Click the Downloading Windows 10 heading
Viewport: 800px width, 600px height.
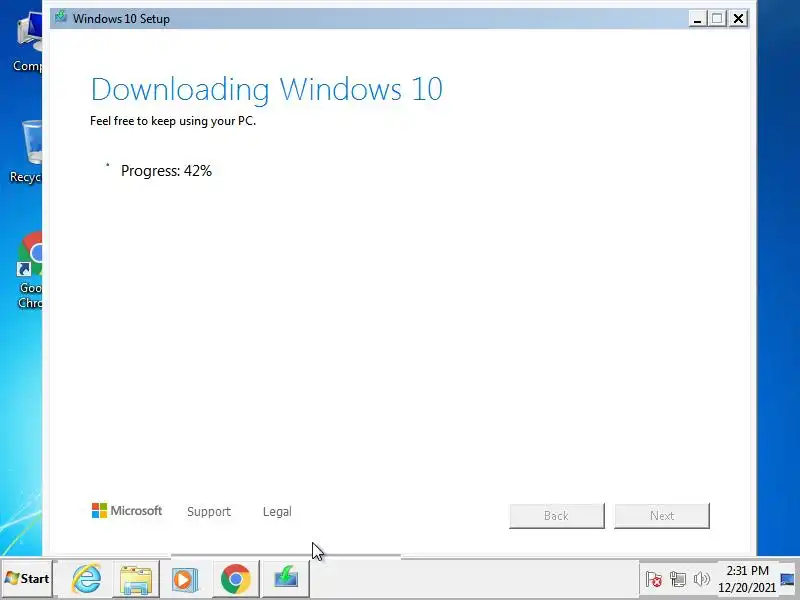(x=266, y=90)
